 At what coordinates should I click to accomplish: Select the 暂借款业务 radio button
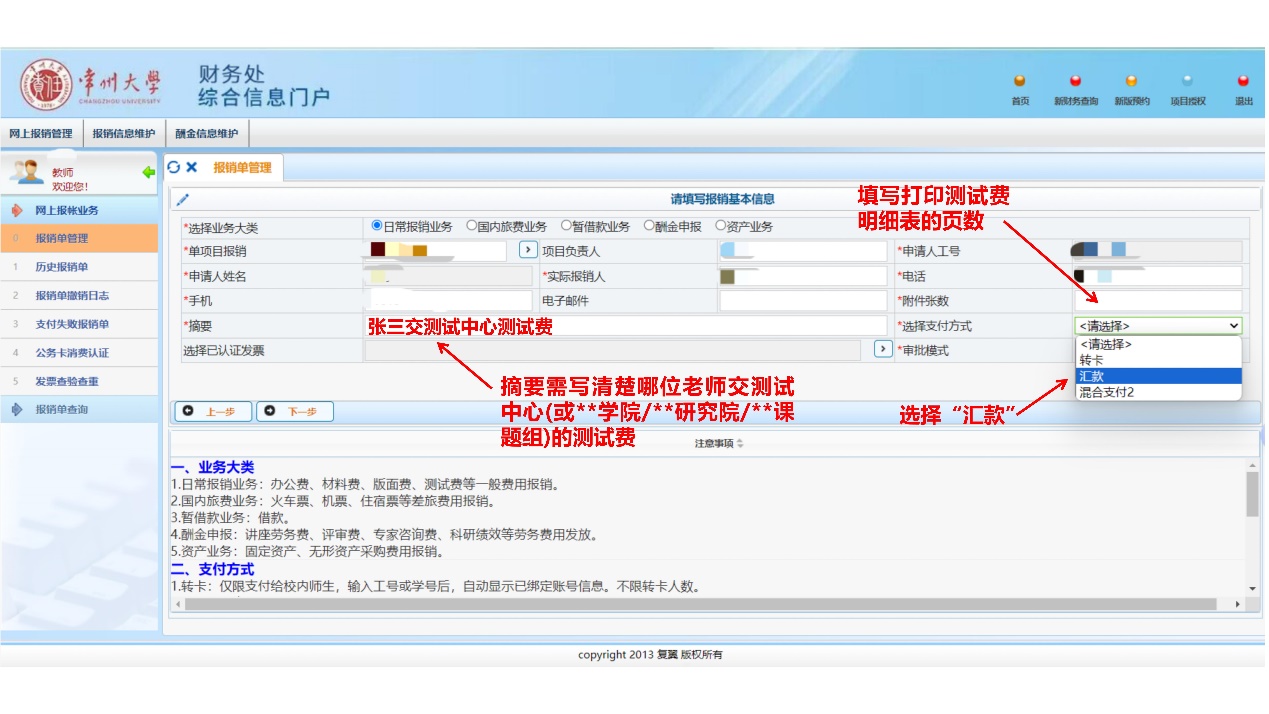click(566, 226)
